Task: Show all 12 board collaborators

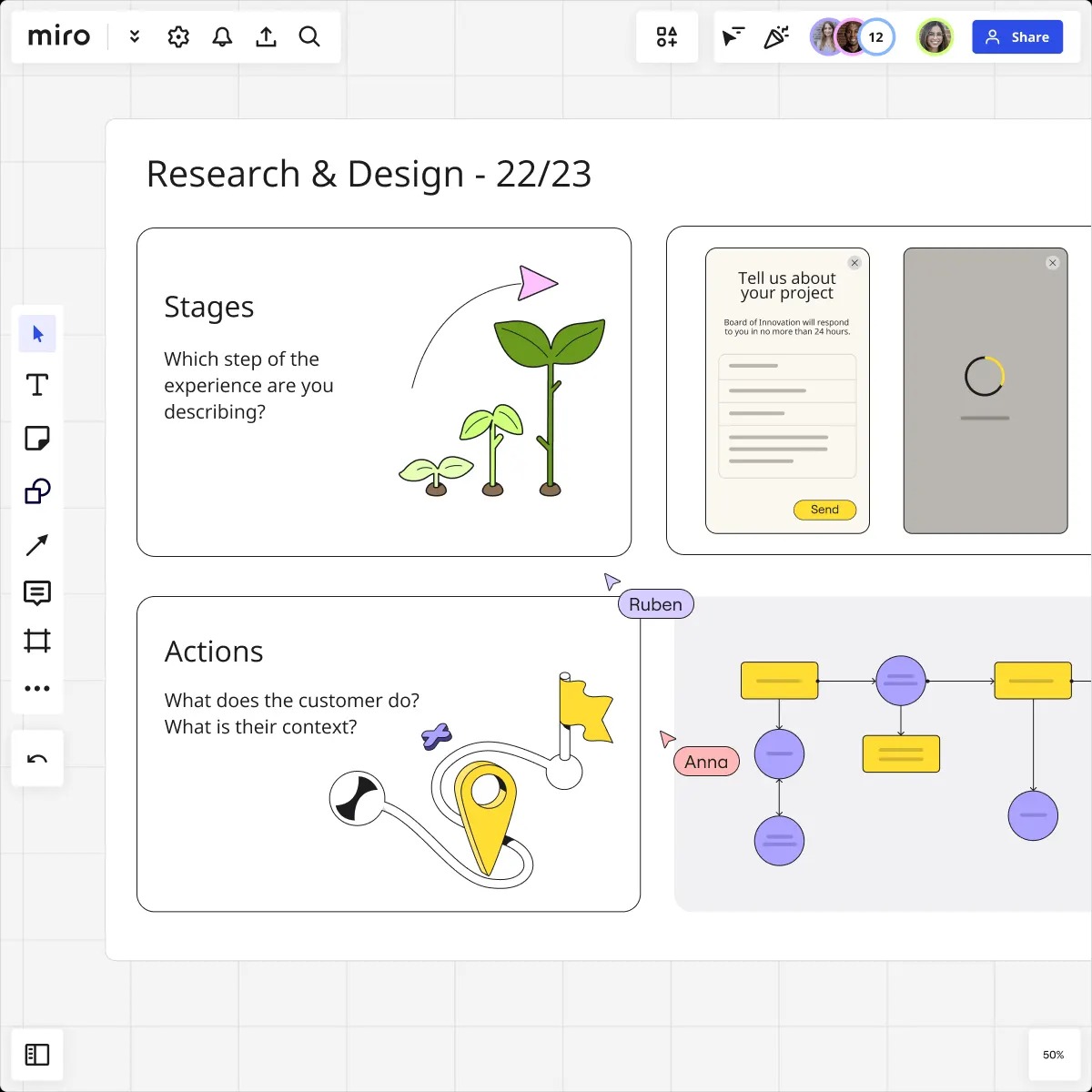Action: [x=875, y=36]
